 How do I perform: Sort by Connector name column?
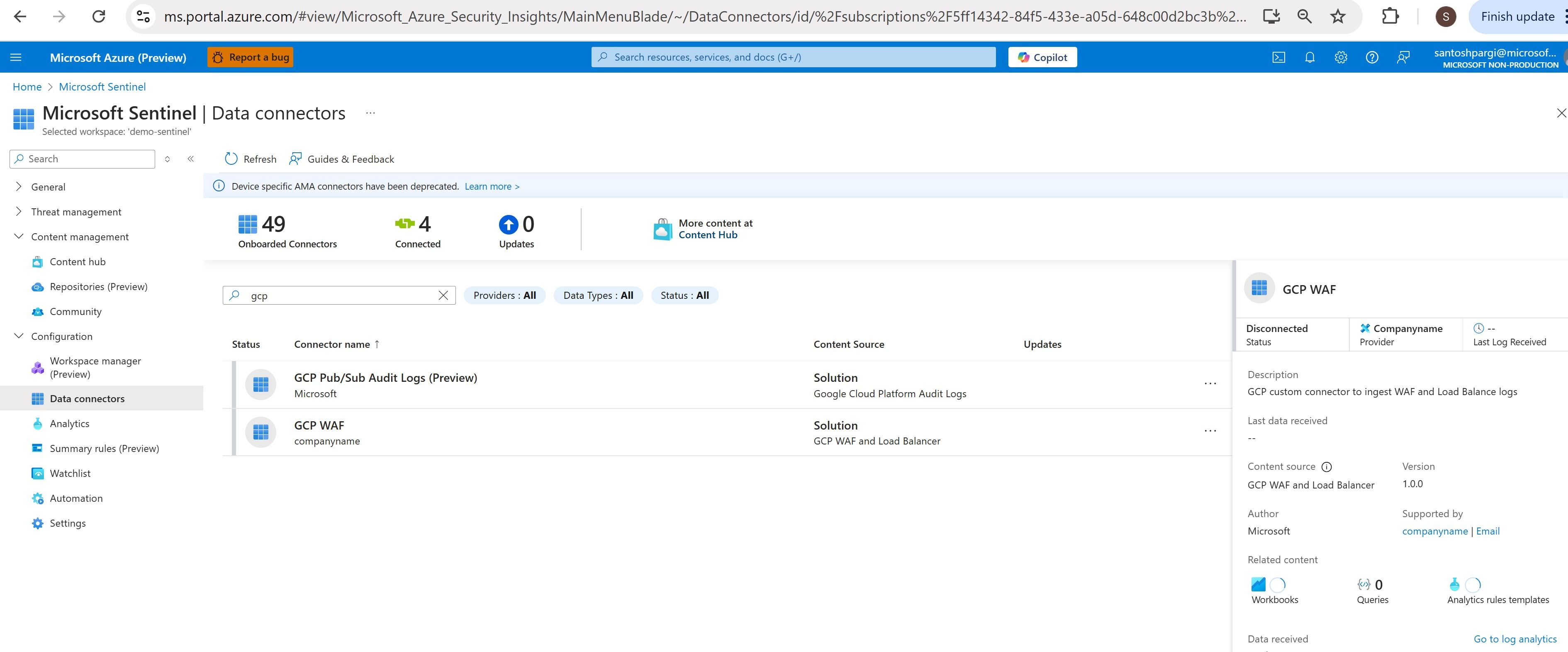pyautogui.click(x=336, y=344)
